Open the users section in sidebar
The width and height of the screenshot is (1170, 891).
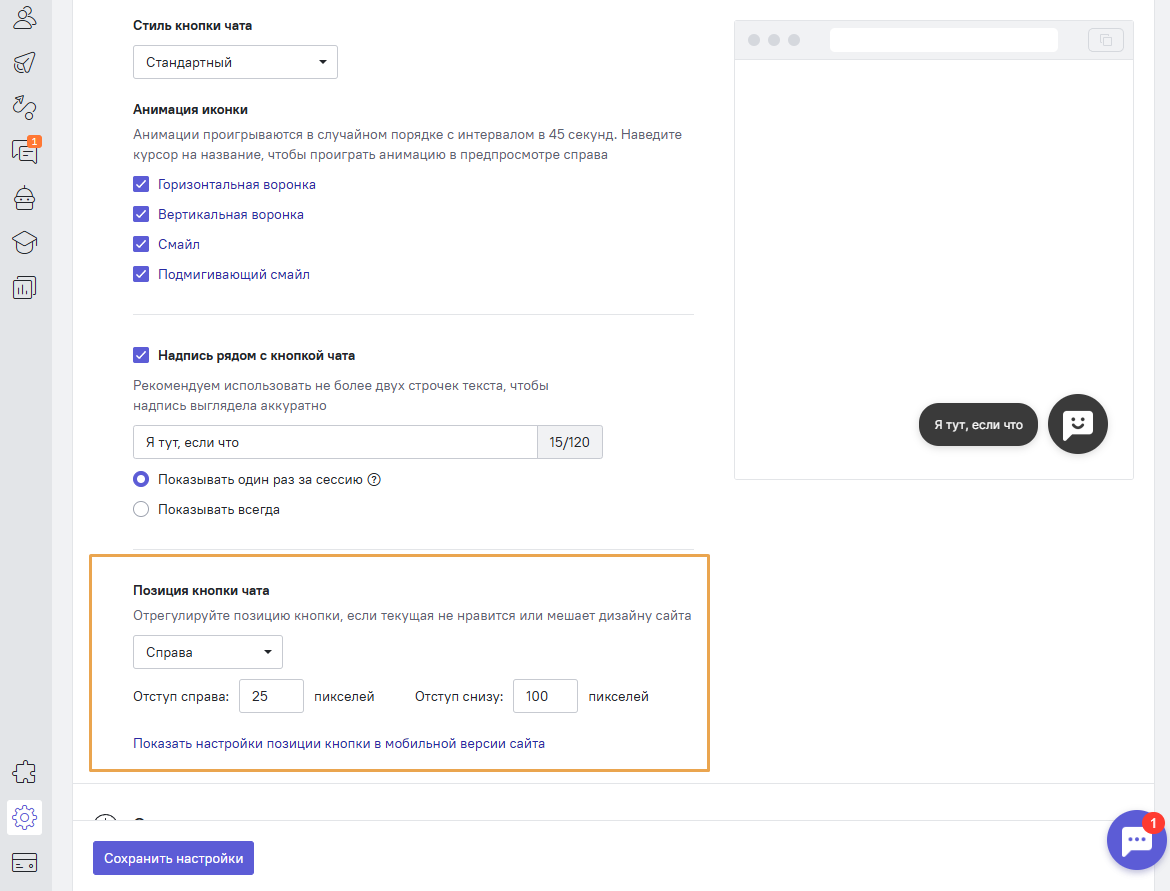click(25, 17)
